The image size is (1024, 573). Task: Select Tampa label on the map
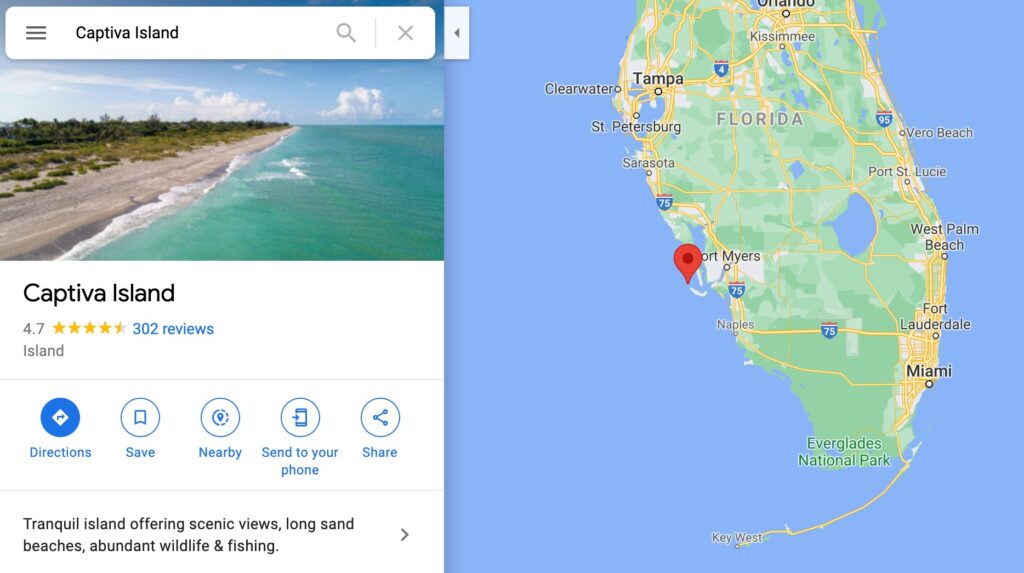pyautogui.click(x=658, y=78)
